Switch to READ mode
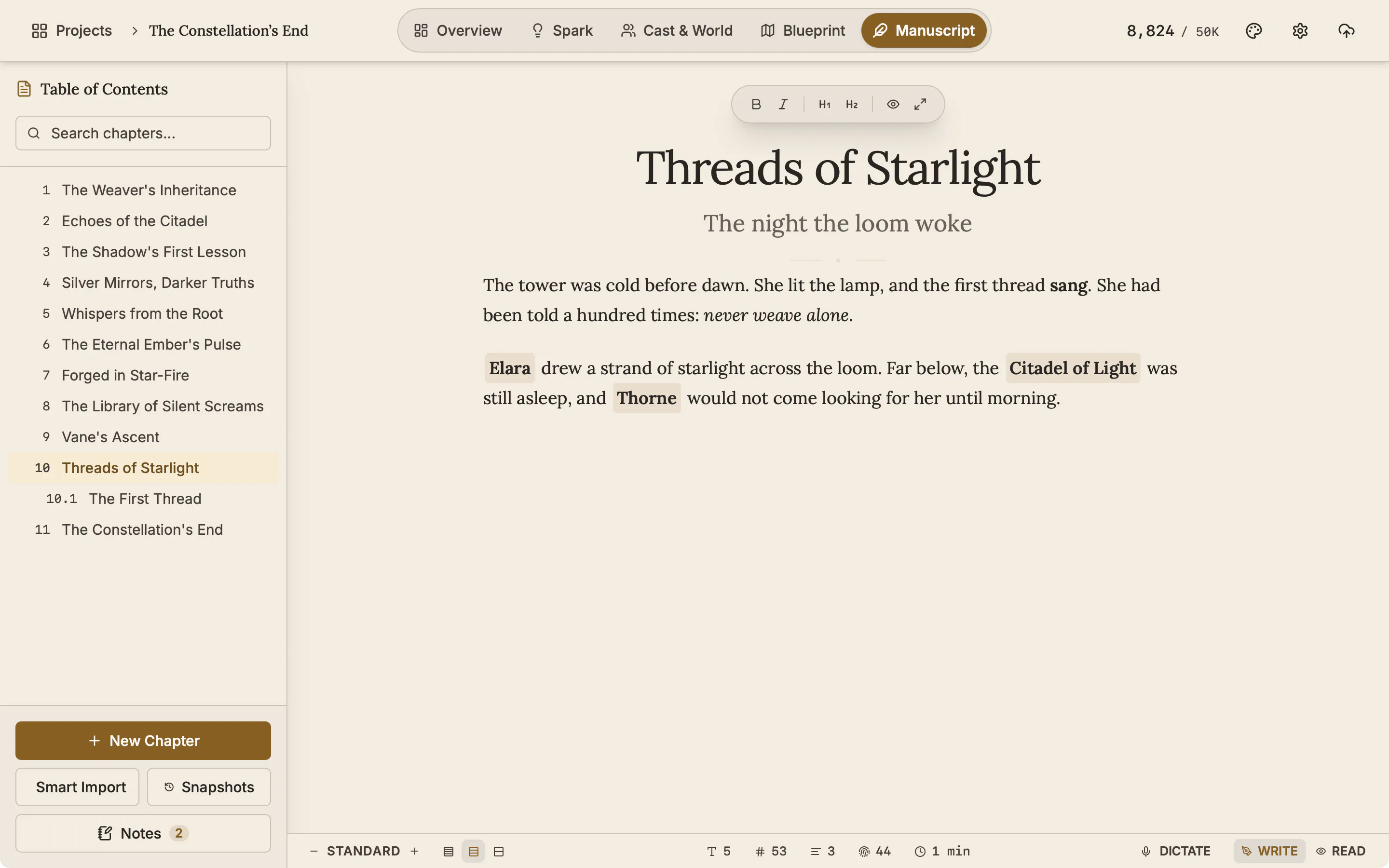Viewport: 1389px width, 868px height. (1341, 851)
